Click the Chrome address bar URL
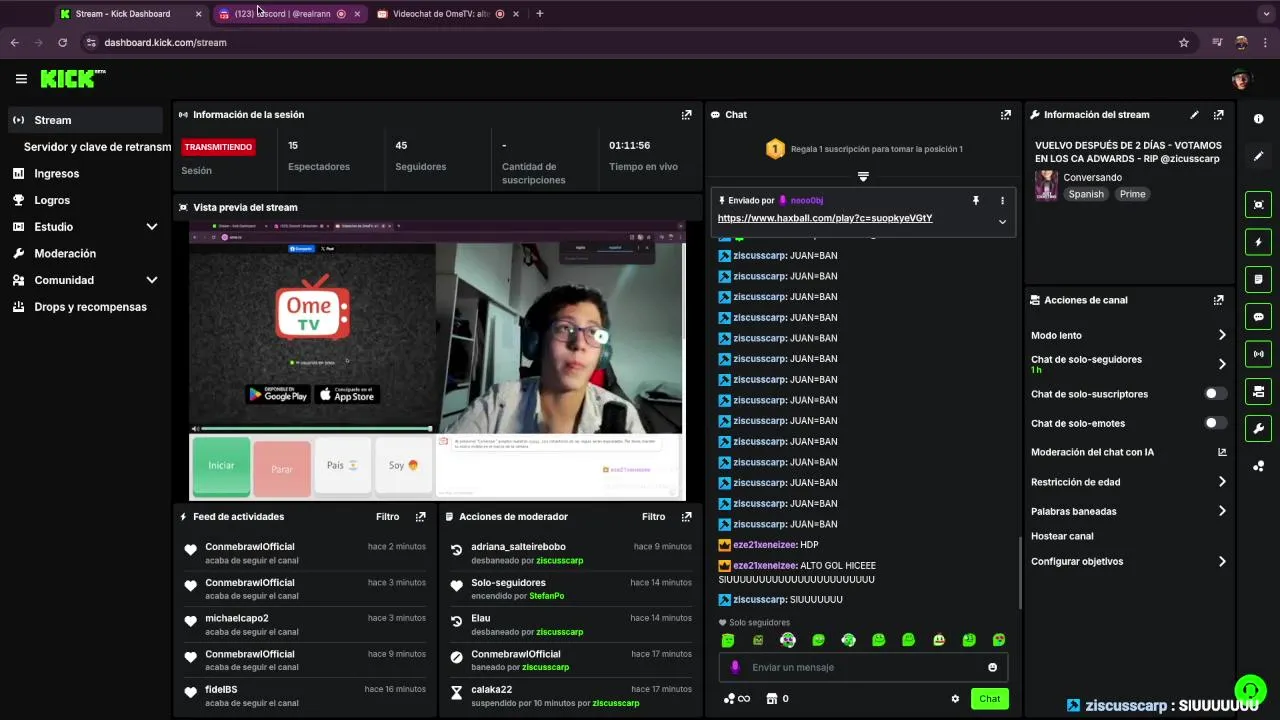 pos(165,43)
